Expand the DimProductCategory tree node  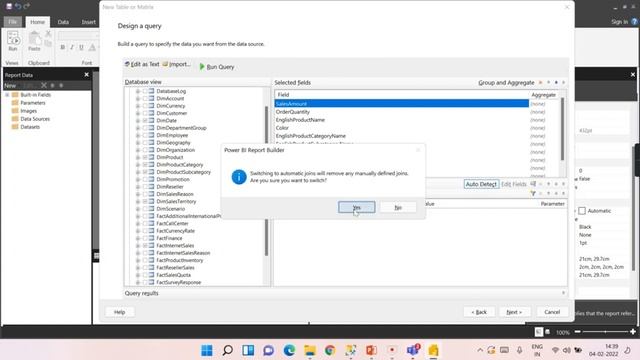click(138, 164)
